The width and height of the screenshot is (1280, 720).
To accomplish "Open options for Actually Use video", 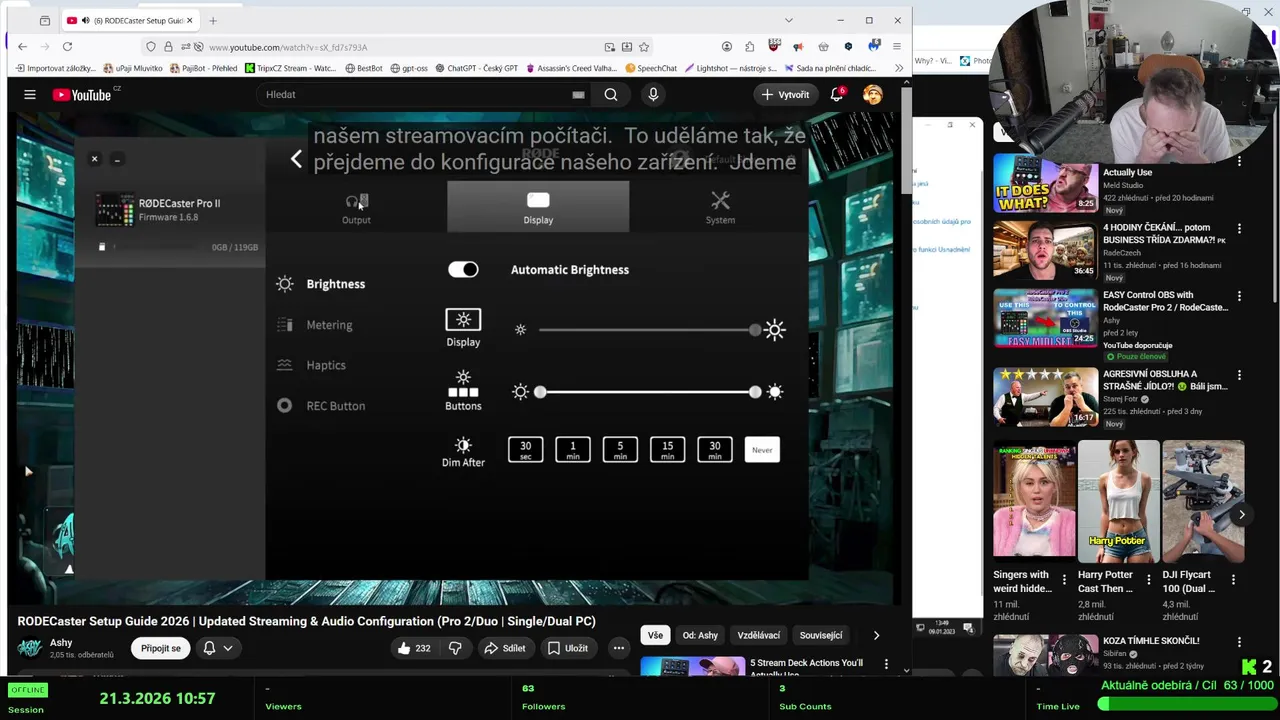I will pos(1239,161).
